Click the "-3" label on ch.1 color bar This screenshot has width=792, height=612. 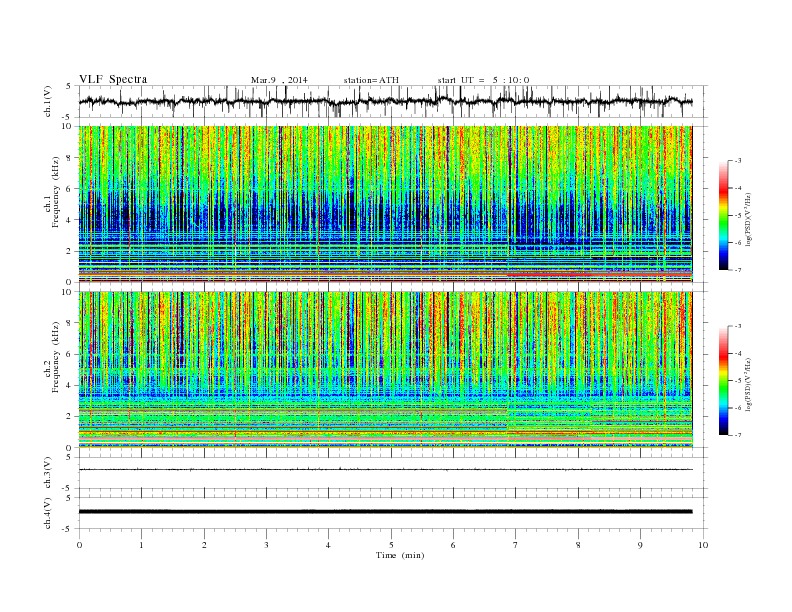click(x=737, y=161)
